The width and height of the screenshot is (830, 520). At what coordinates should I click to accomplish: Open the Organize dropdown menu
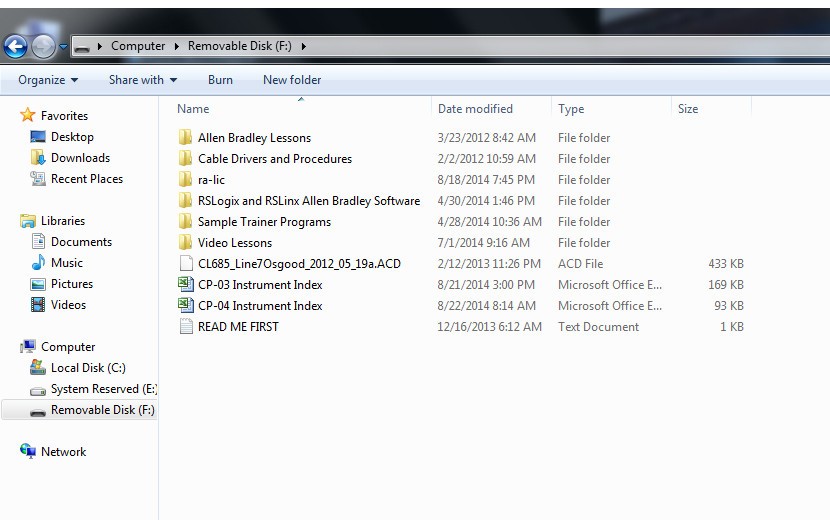click(48, 80)
